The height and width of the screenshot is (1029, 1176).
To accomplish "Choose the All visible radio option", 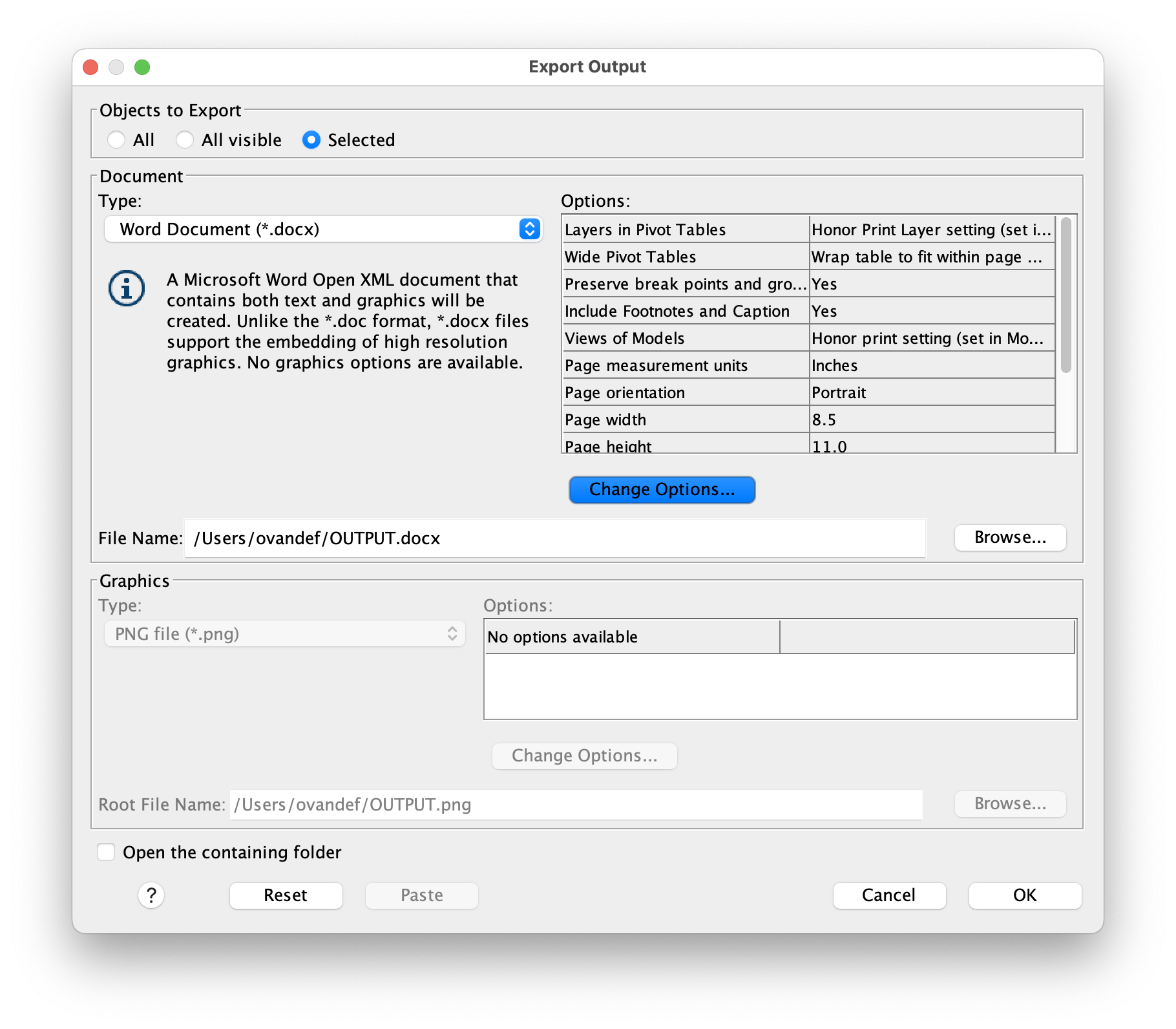I will click(185, 140).
